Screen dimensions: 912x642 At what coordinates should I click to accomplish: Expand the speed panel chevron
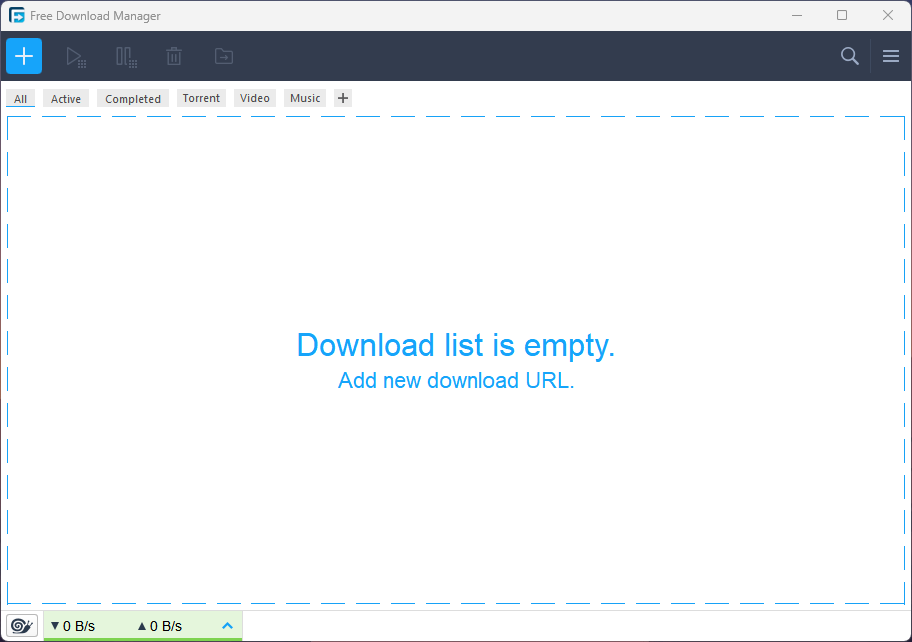227,626
